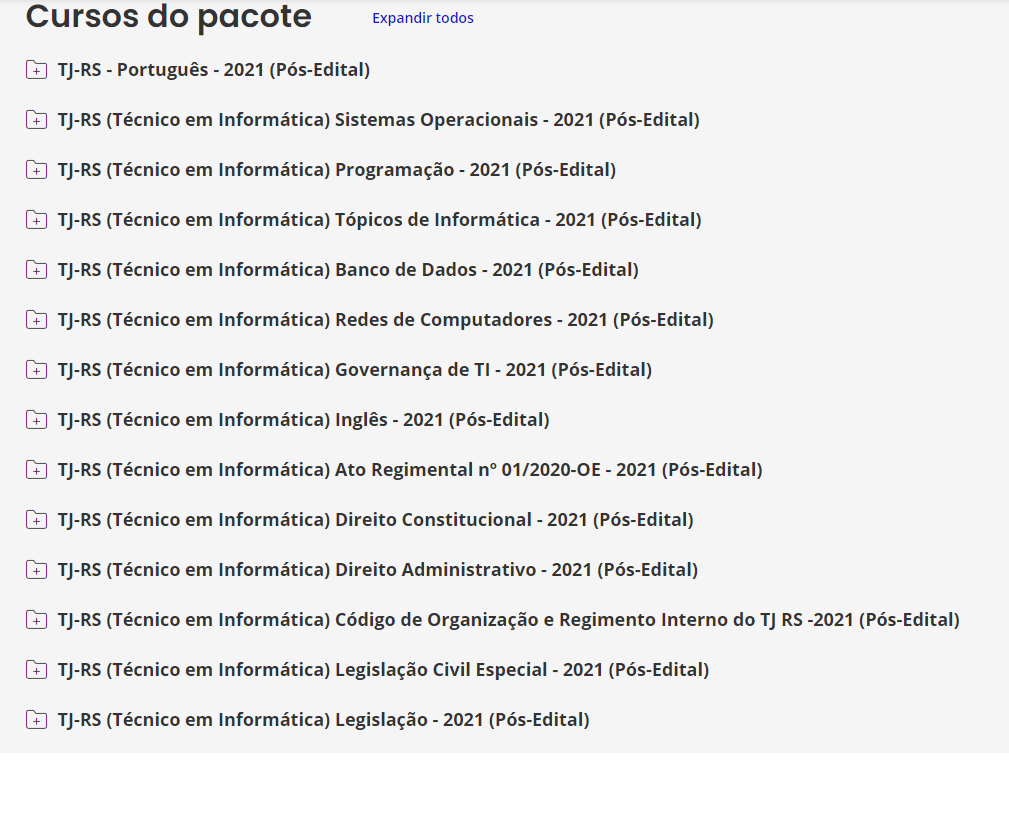Expand the Direito Administrativo course title
Screen dimensions: 1009x836
click(377, 570)
